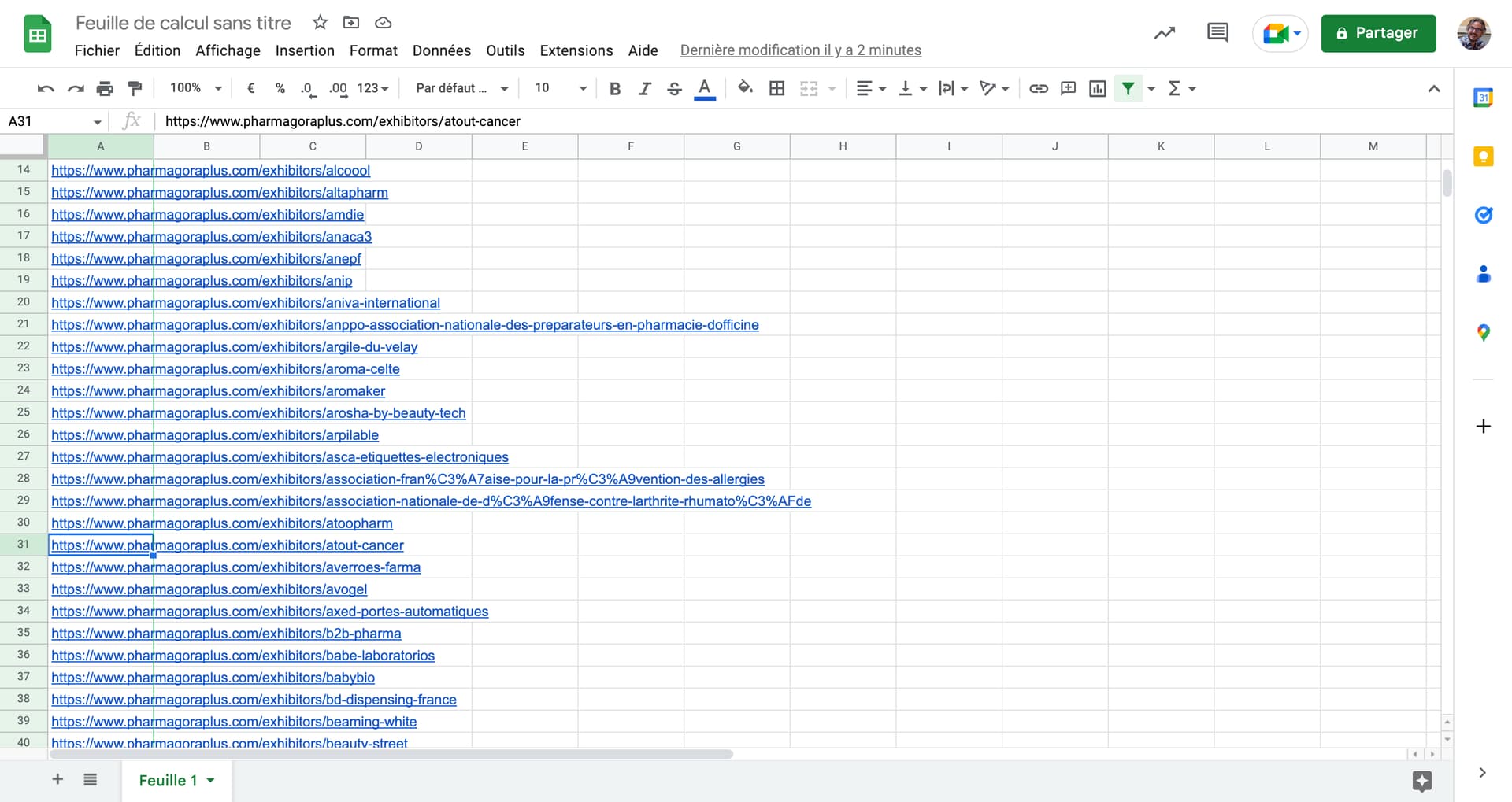
Task: Open Dernière modification version history link
Action: (x=800, y=50)
